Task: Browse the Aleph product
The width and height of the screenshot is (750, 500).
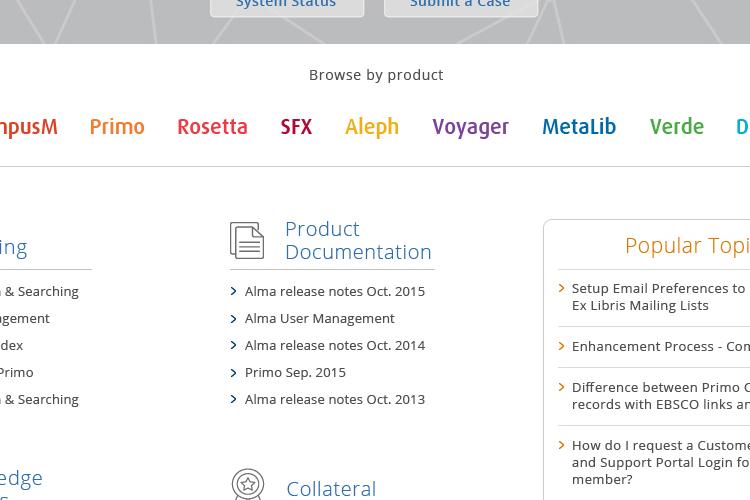Action: [372, 127]
